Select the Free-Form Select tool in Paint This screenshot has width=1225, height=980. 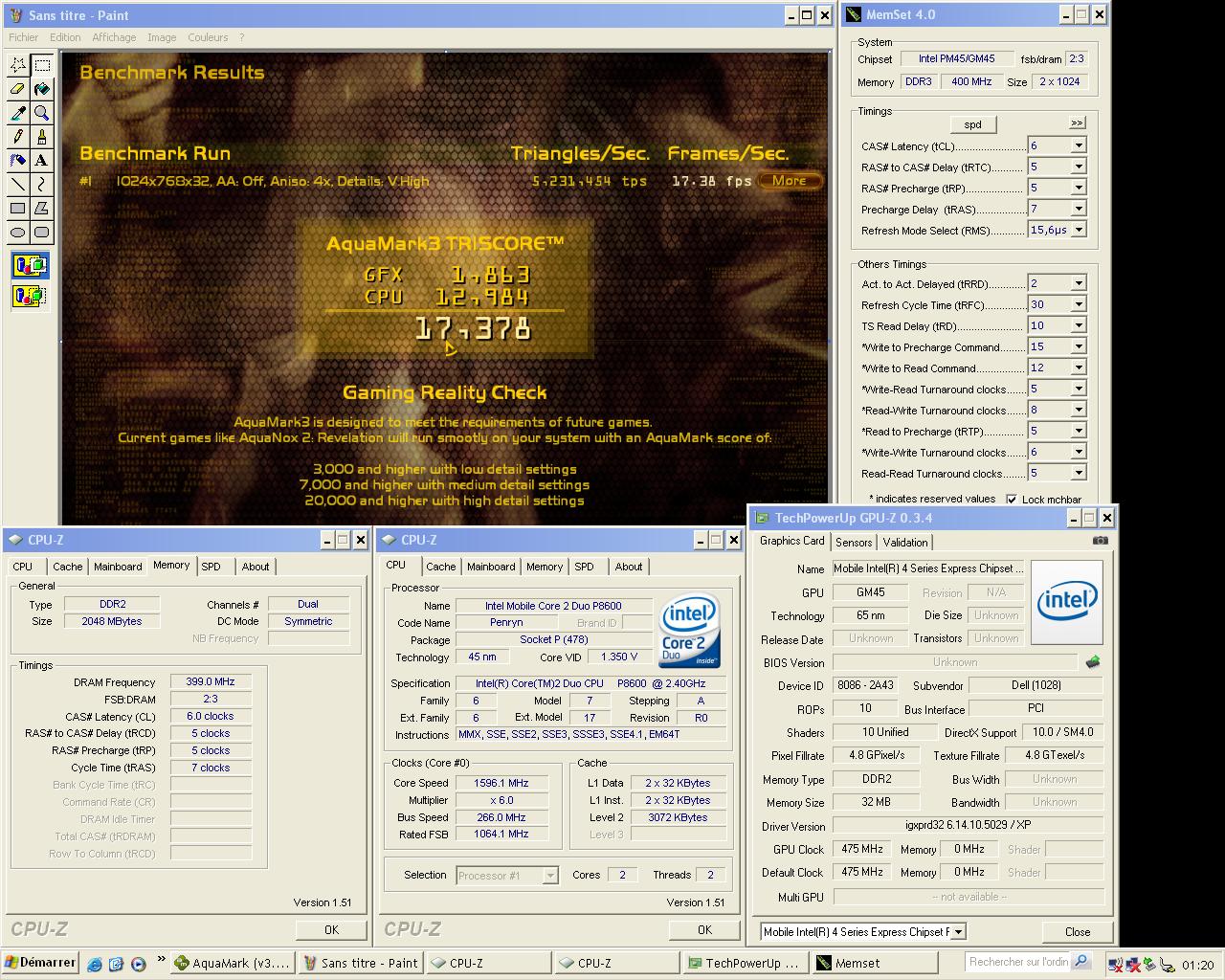click(17, 65)
